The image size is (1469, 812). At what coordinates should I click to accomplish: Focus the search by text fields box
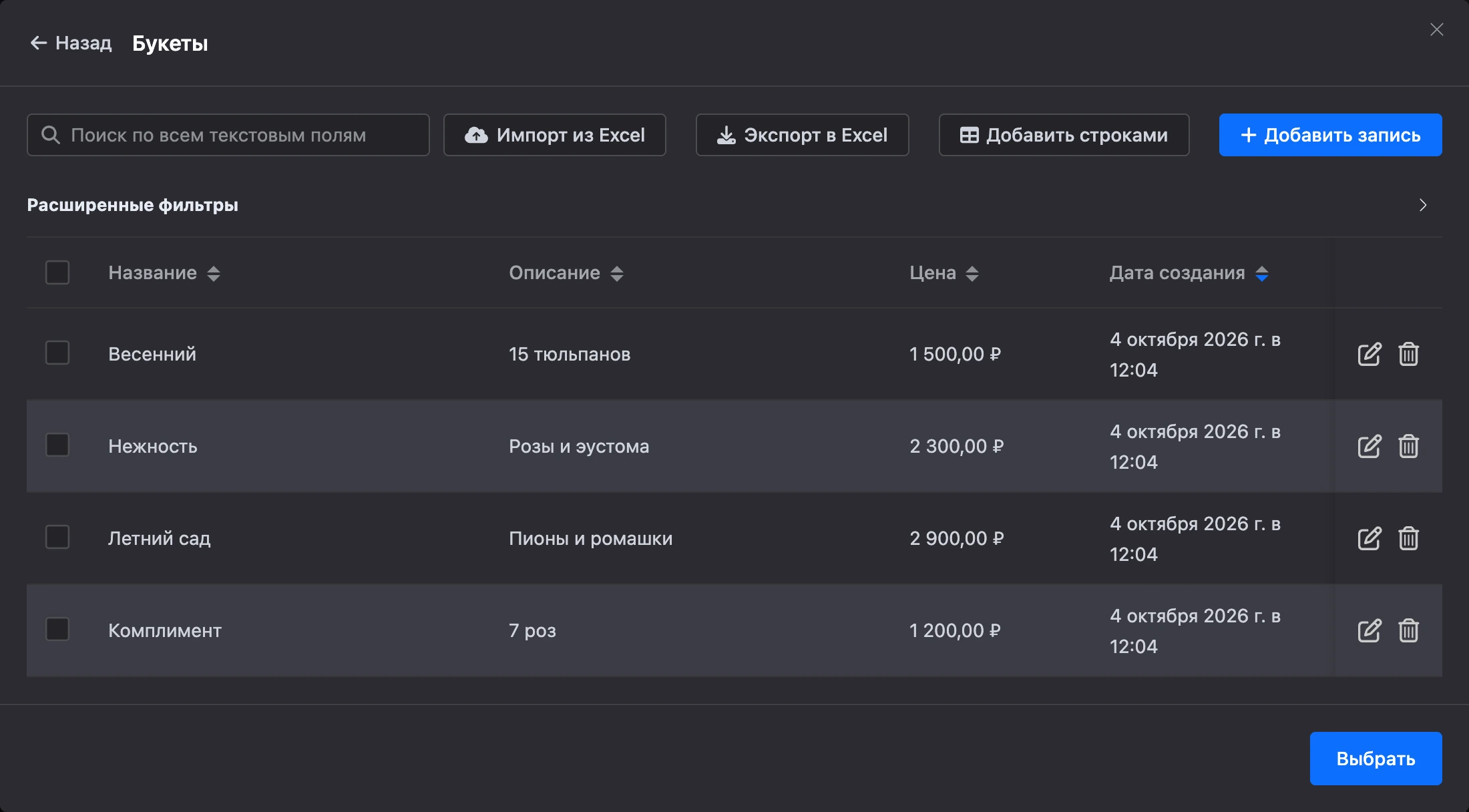click(228, 135)
